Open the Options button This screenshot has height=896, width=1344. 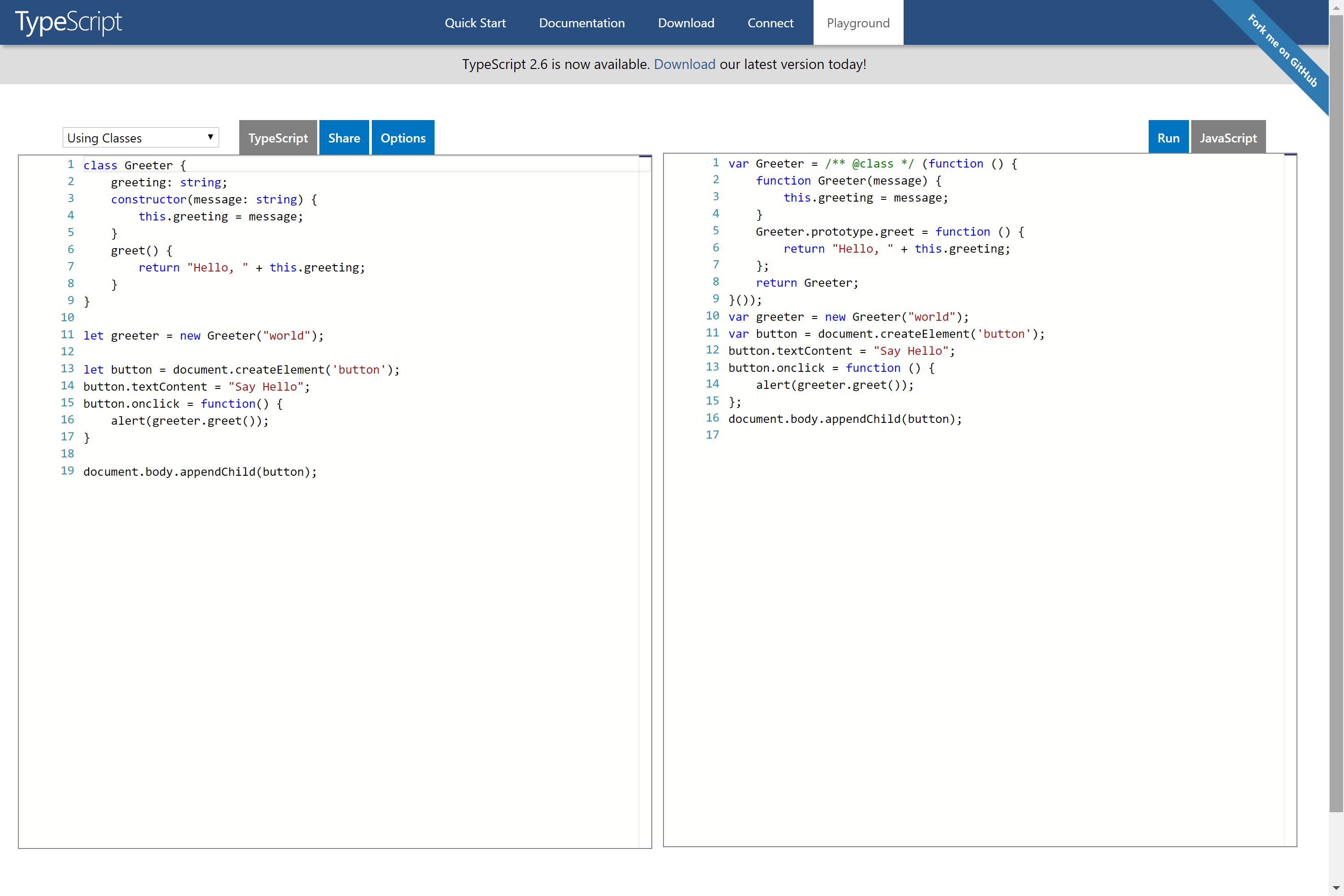403,138
